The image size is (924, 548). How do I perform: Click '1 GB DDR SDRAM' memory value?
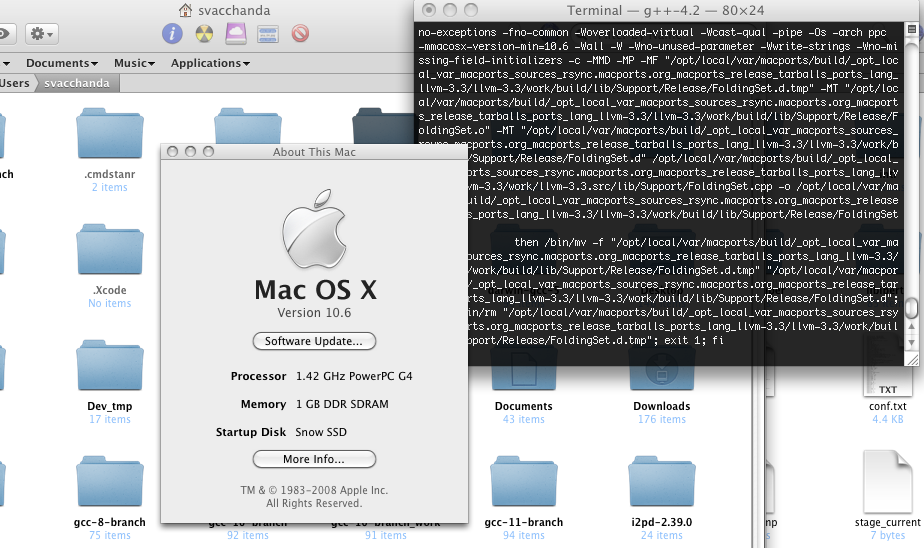tap(342, 404)
